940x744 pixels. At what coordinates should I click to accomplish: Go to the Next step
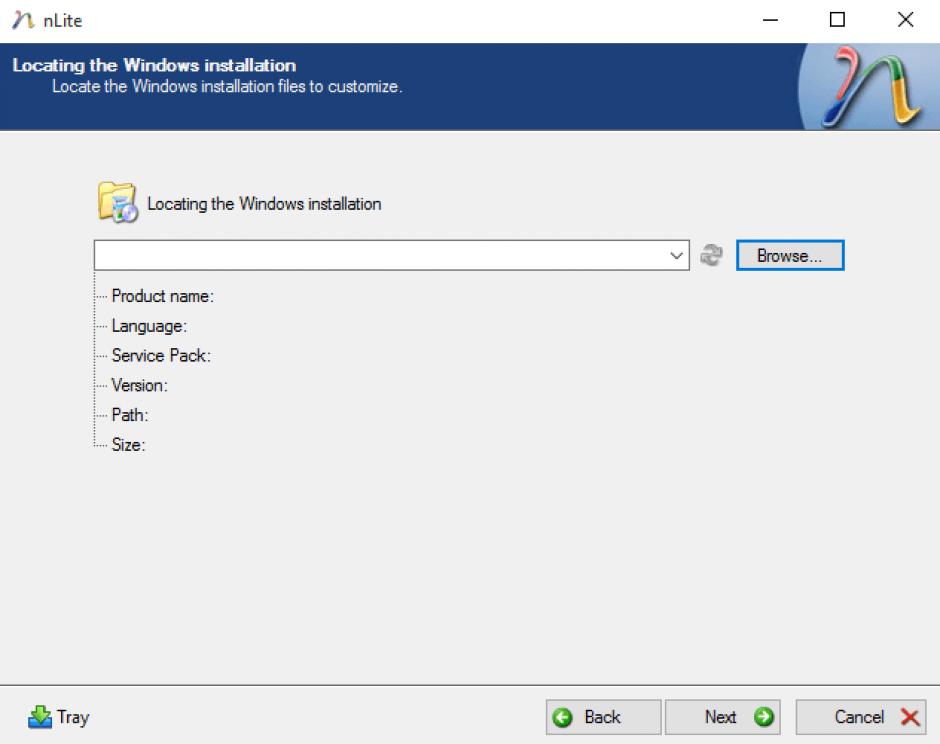(722, 717)
